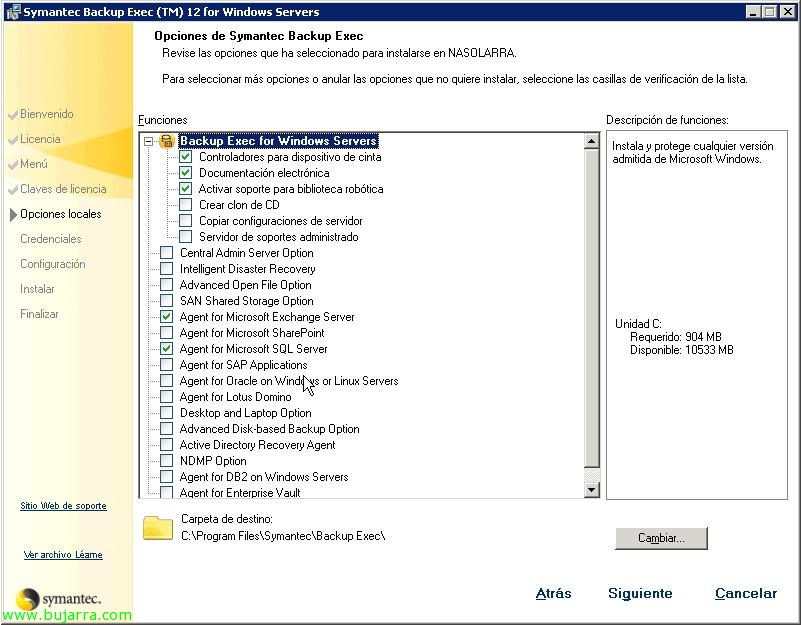Click the Instalar step in sidebar
801x625 pixels.
click(37, 289)
